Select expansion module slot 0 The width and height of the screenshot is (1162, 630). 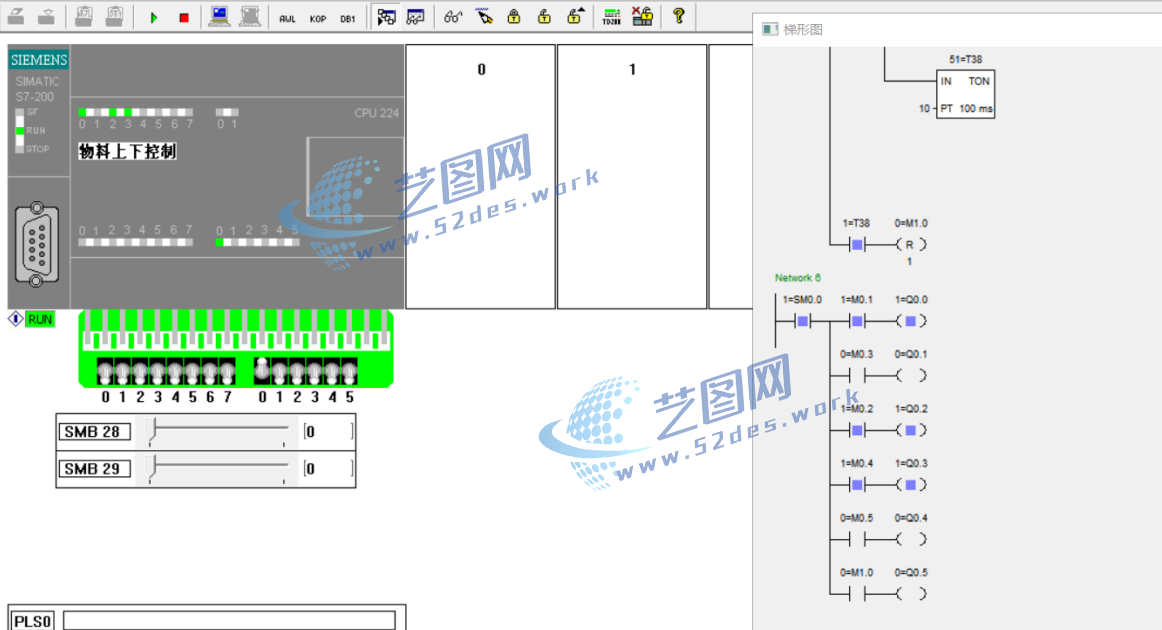[481, 176]
